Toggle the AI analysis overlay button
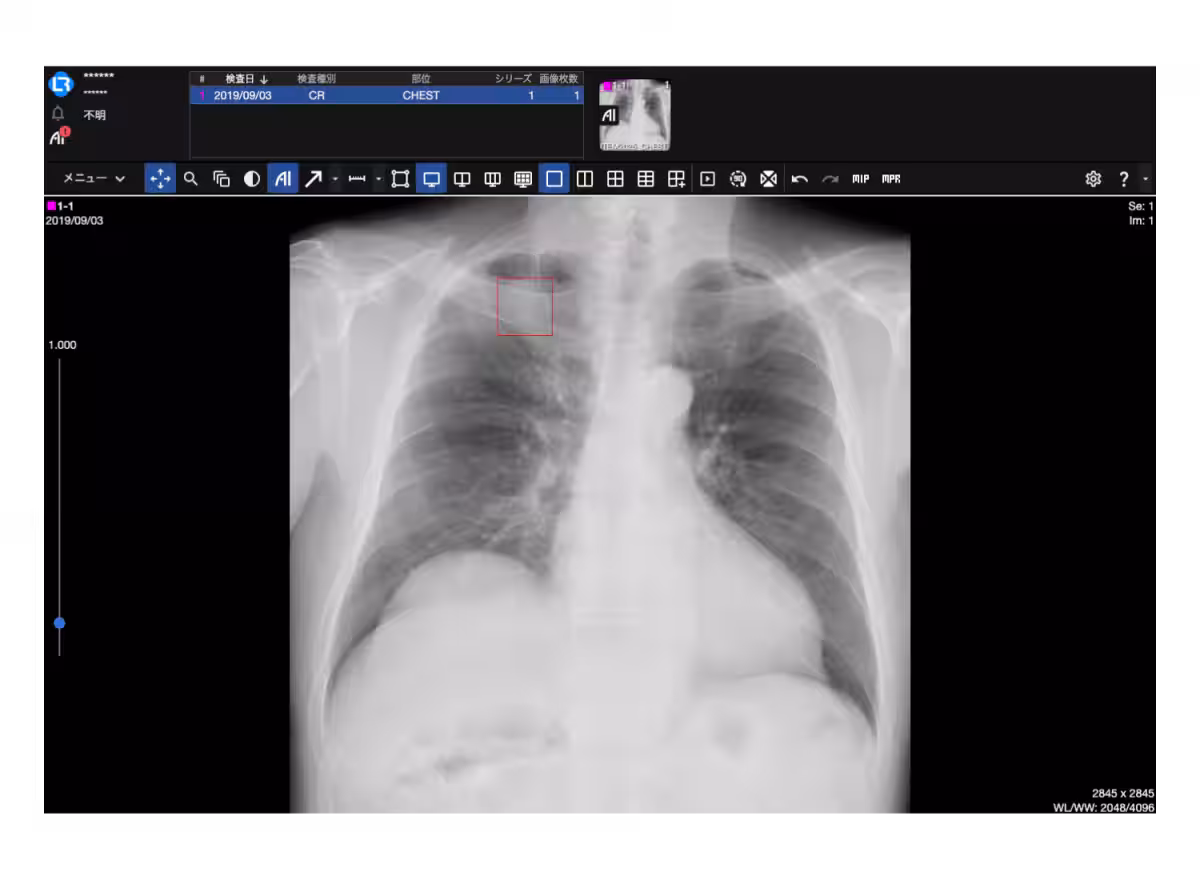The width and height of the screenshot is (1200, 880). tap(283, 179)
